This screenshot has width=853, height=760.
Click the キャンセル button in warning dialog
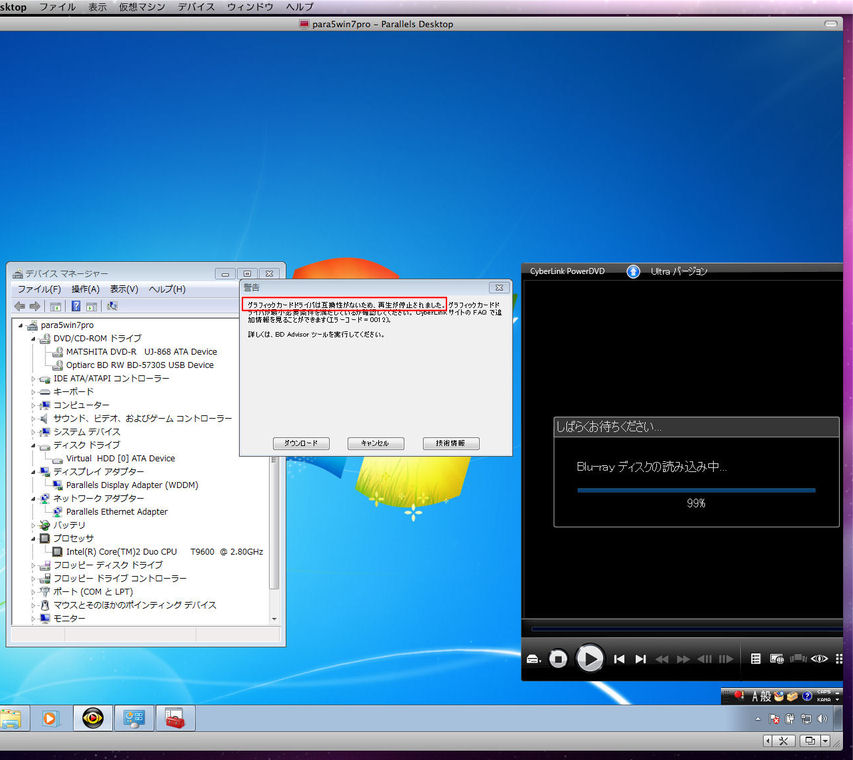[375, 443]
